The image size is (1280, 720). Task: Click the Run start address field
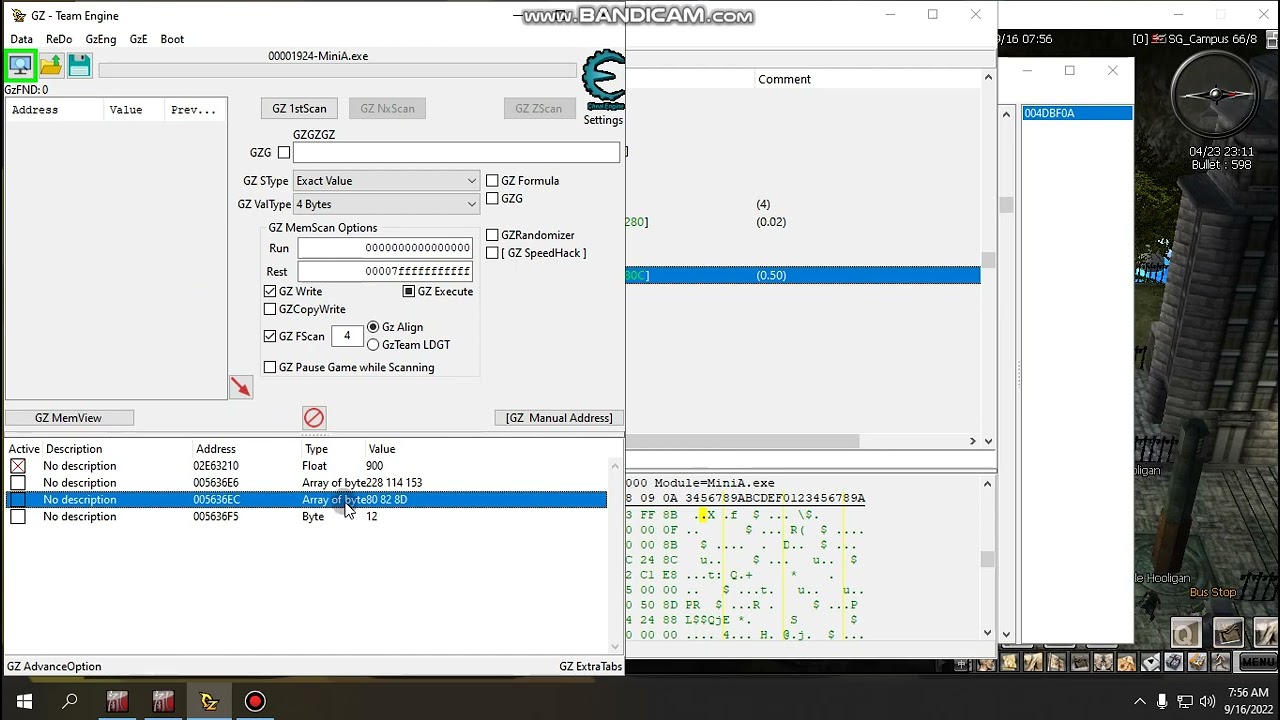pyautogui.click(x=385, y=248)
